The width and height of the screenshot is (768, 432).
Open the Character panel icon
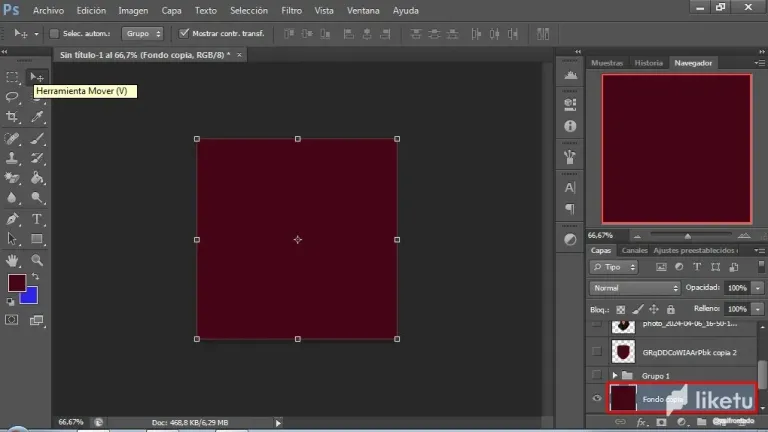point(570,188)
